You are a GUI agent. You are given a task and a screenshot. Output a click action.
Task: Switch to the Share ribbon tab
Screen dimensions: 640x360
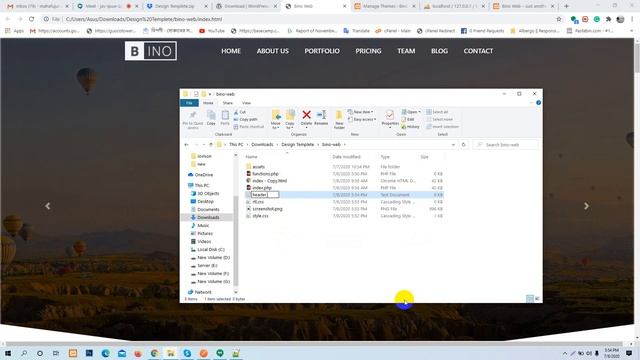(227, 103)
